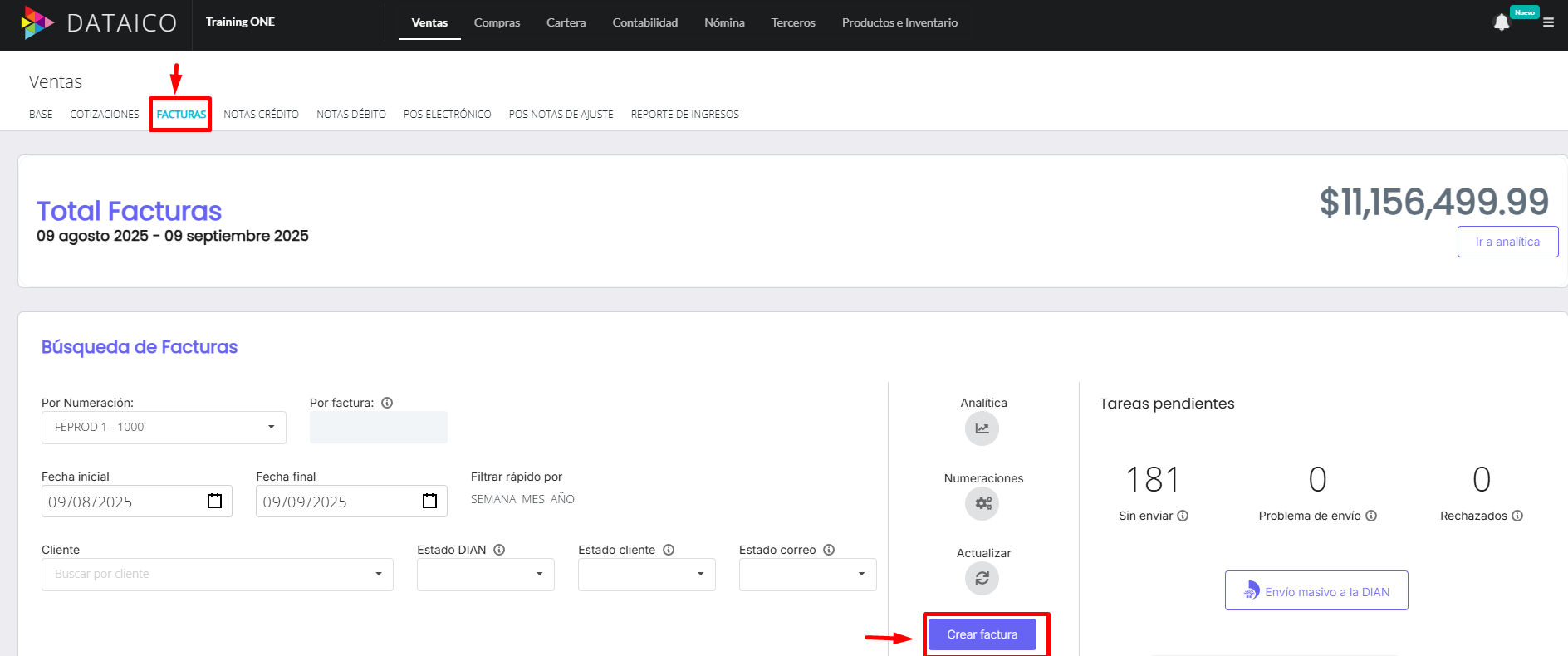Switch to the Notas Crédito tab

[x=261, y=115]
